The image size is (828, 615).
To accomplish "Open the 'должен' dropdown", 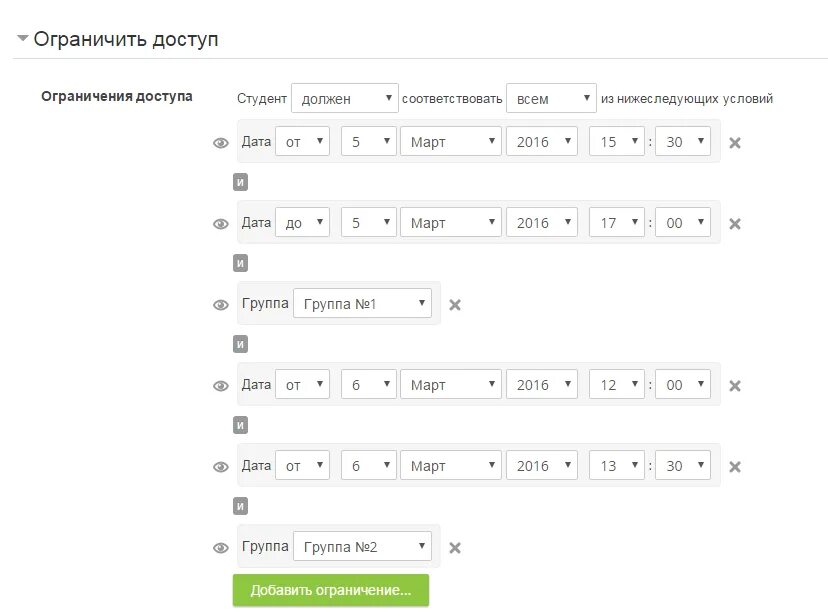I will pyautogui.click(x=344, y=98).
